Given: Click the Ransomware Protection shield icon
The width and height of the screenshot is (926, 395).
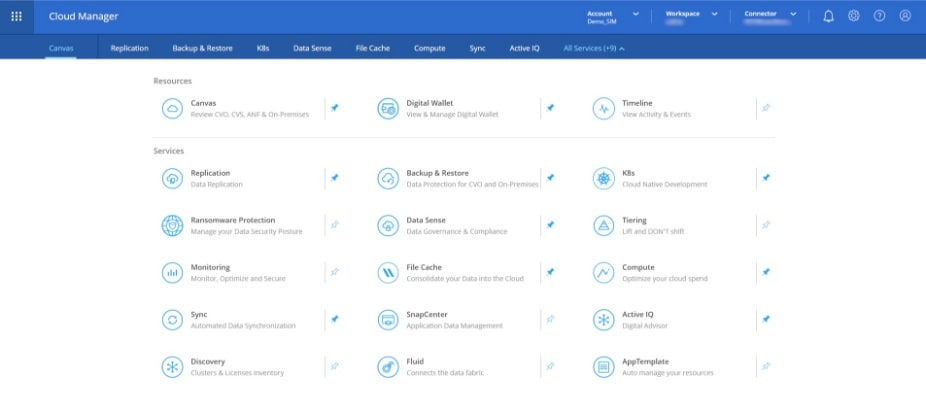Looking at the screenshot, I should point(172,226).
